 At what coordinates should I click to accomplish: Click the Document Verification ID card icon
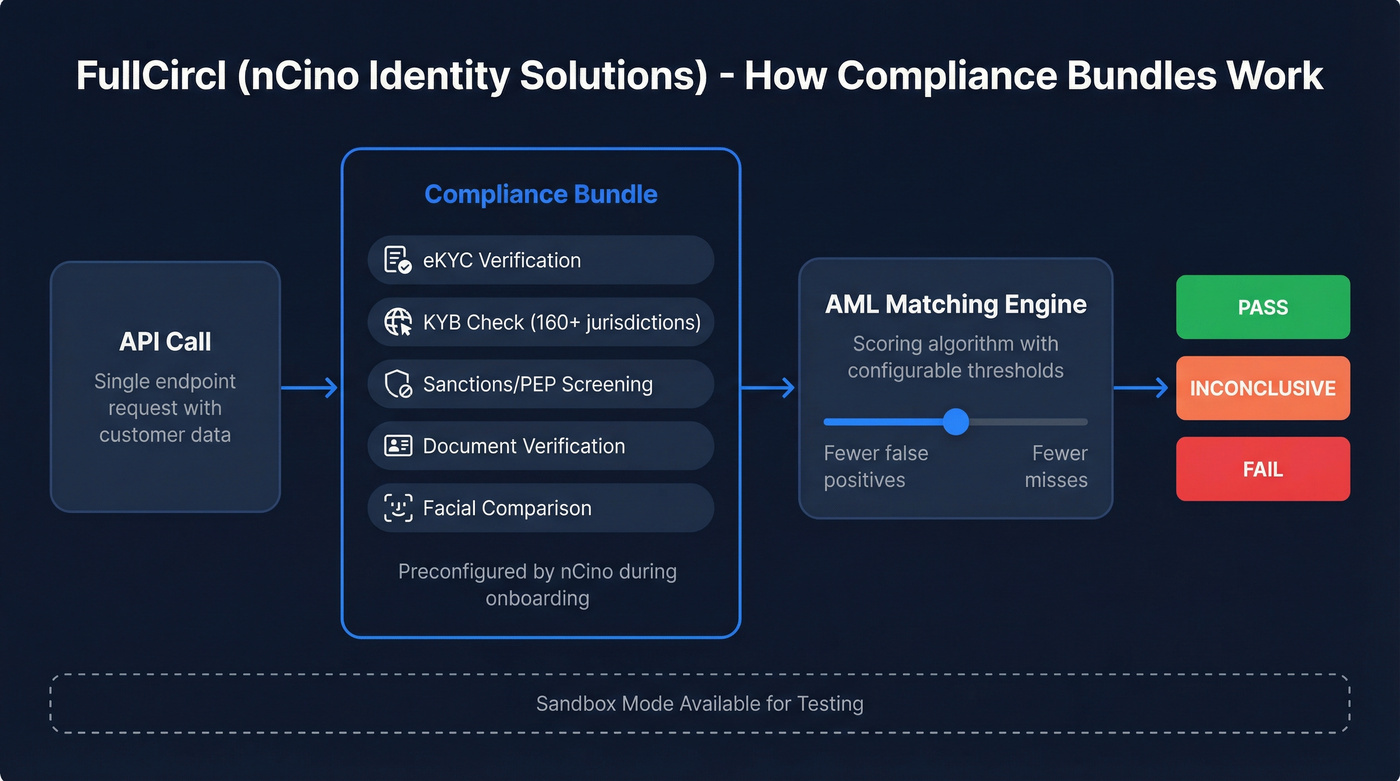[x=398, y=446]
